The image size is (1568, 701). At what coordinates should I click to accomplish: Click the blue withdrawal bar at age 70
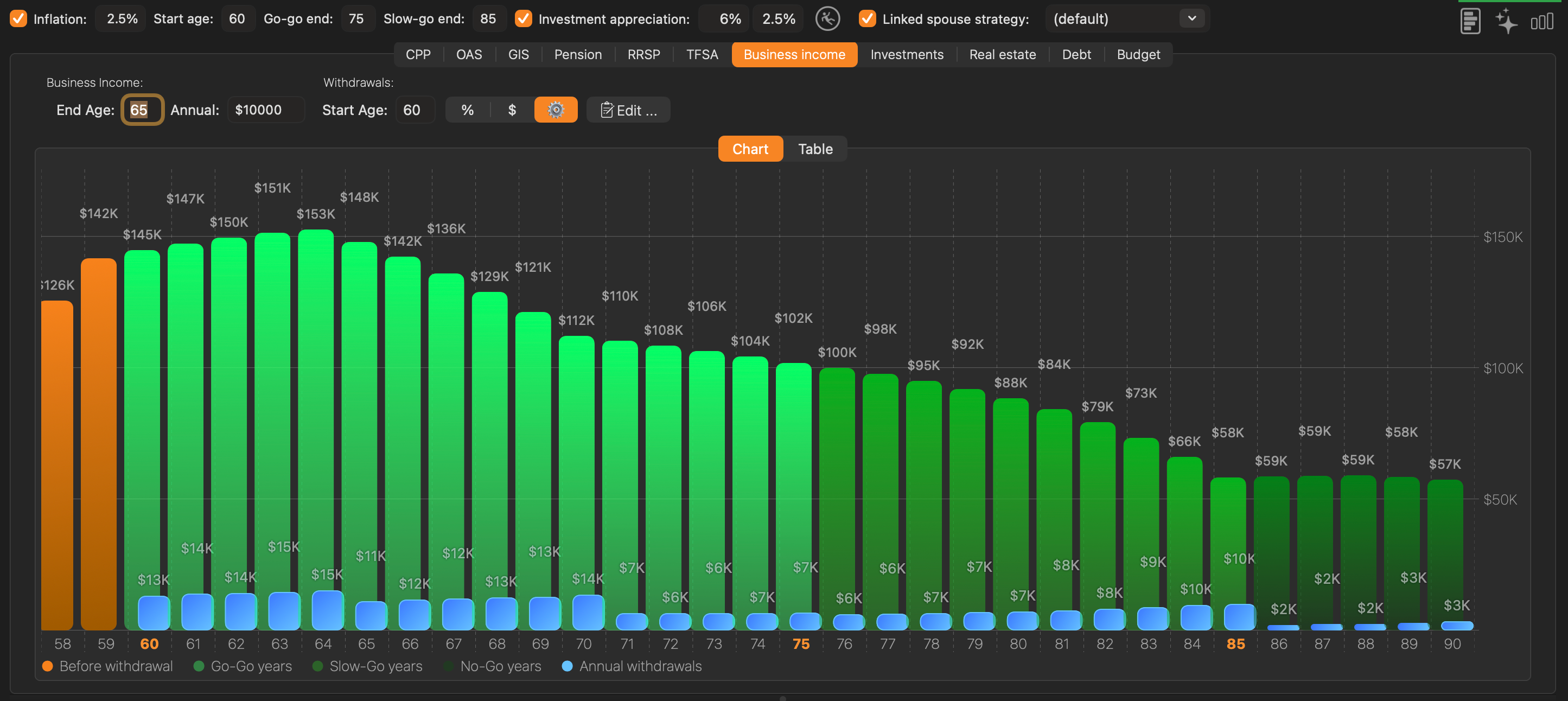click(589, 612)
